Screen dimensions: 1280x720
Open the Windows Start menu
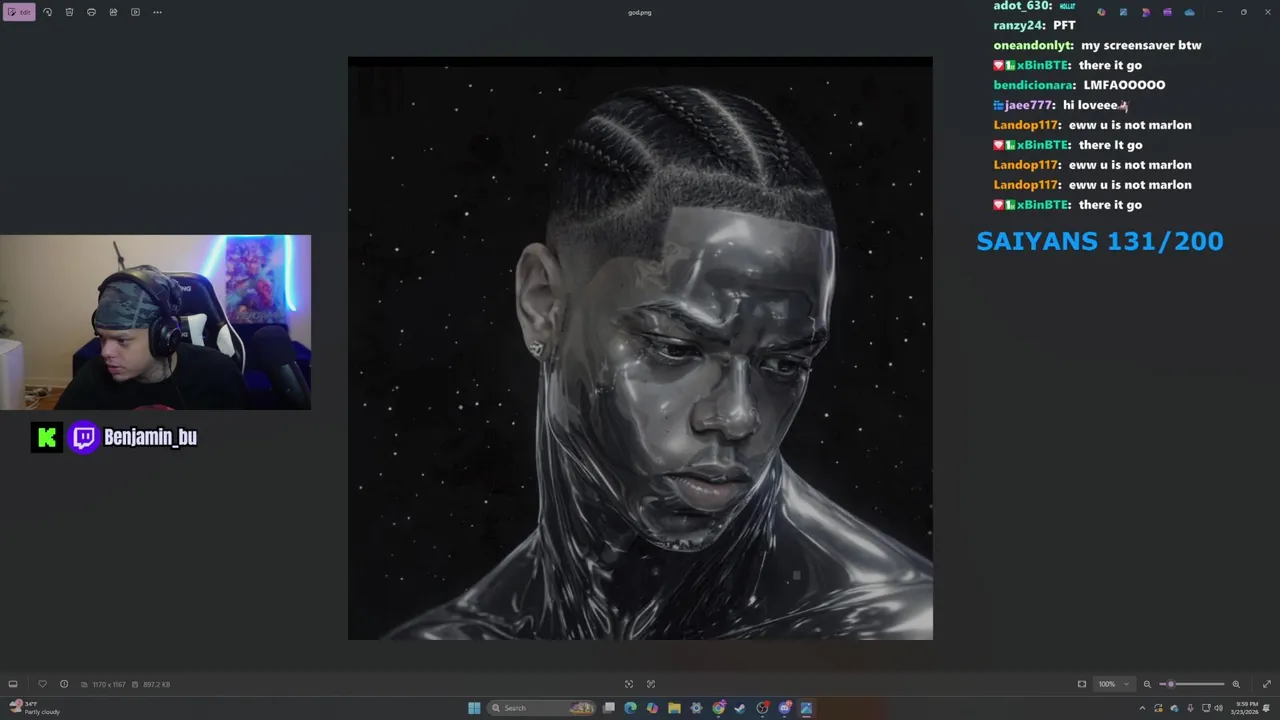474,708
